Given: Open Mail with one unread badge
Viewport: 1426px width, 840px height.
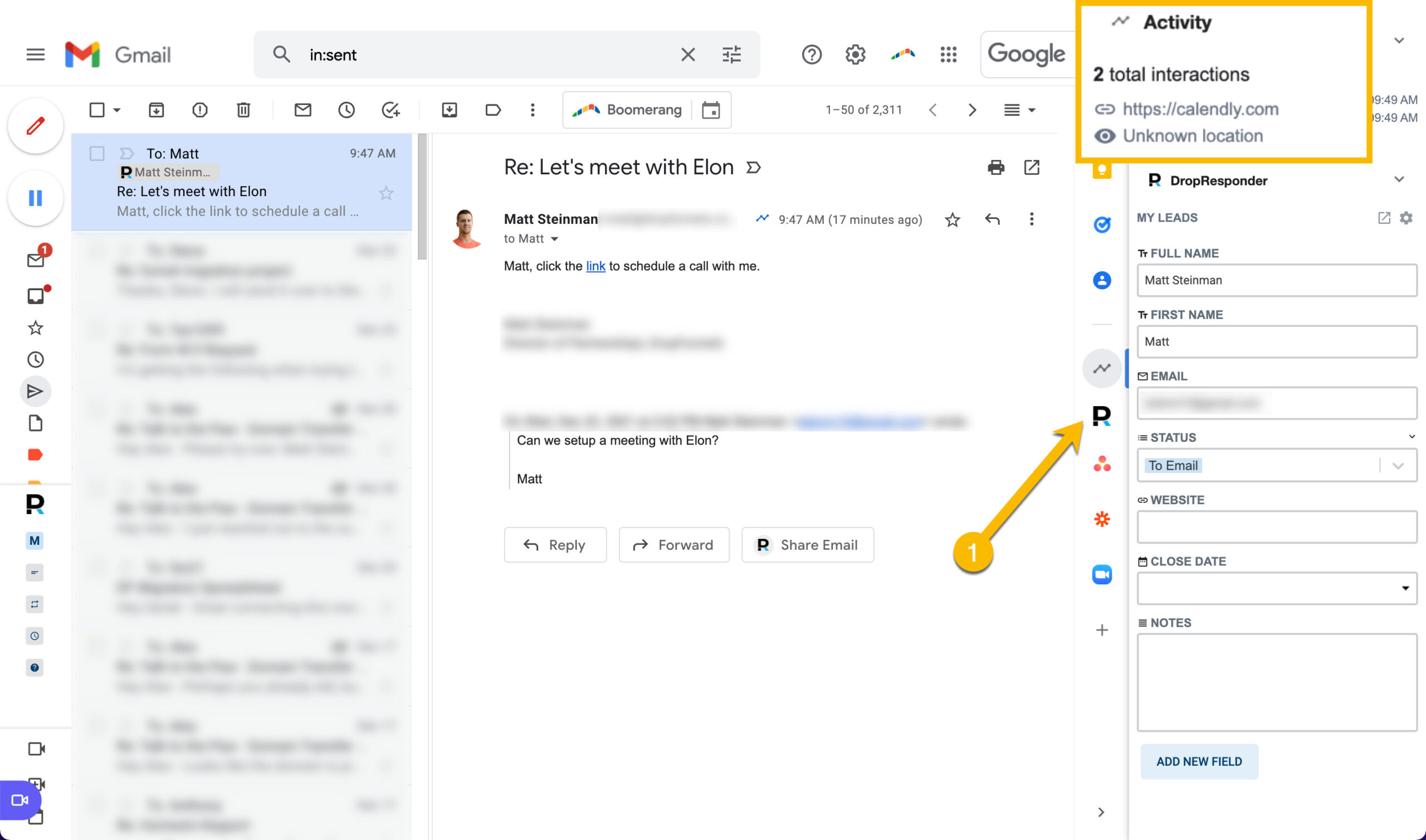Looking at the screenshot, I should pos(36,259).
